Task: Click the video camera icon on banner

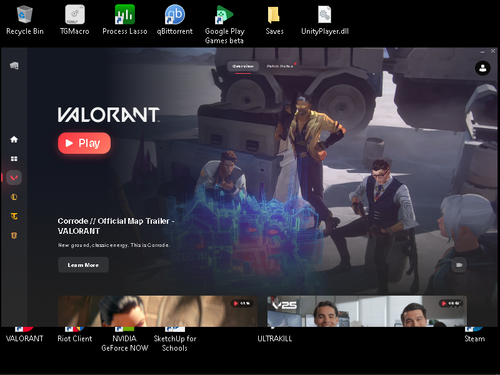Action: click(459, 265)
